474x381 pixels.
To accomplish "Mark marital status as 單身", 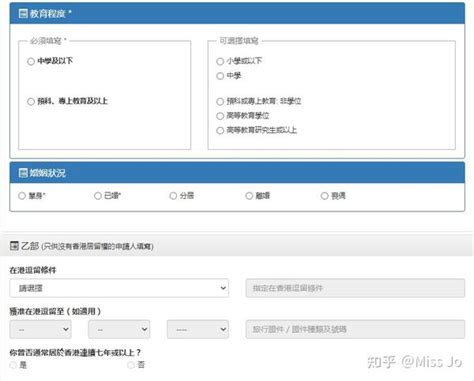I will click(x=22, y=196).
